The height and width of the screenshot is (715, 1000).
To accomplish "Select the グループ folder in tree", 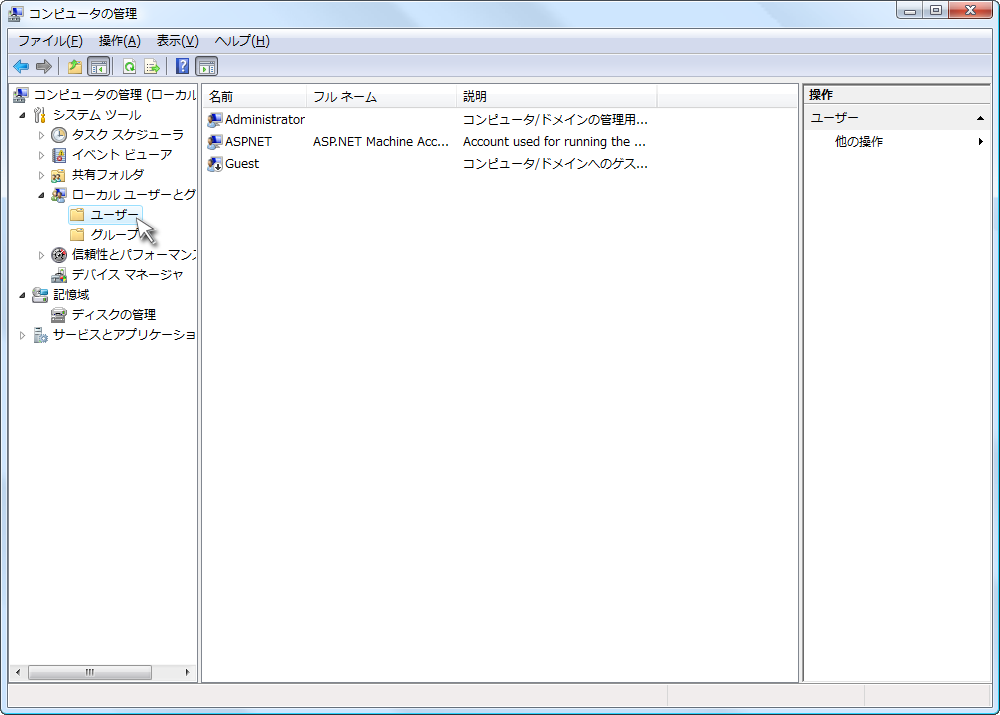I will (x=114, y=235).
